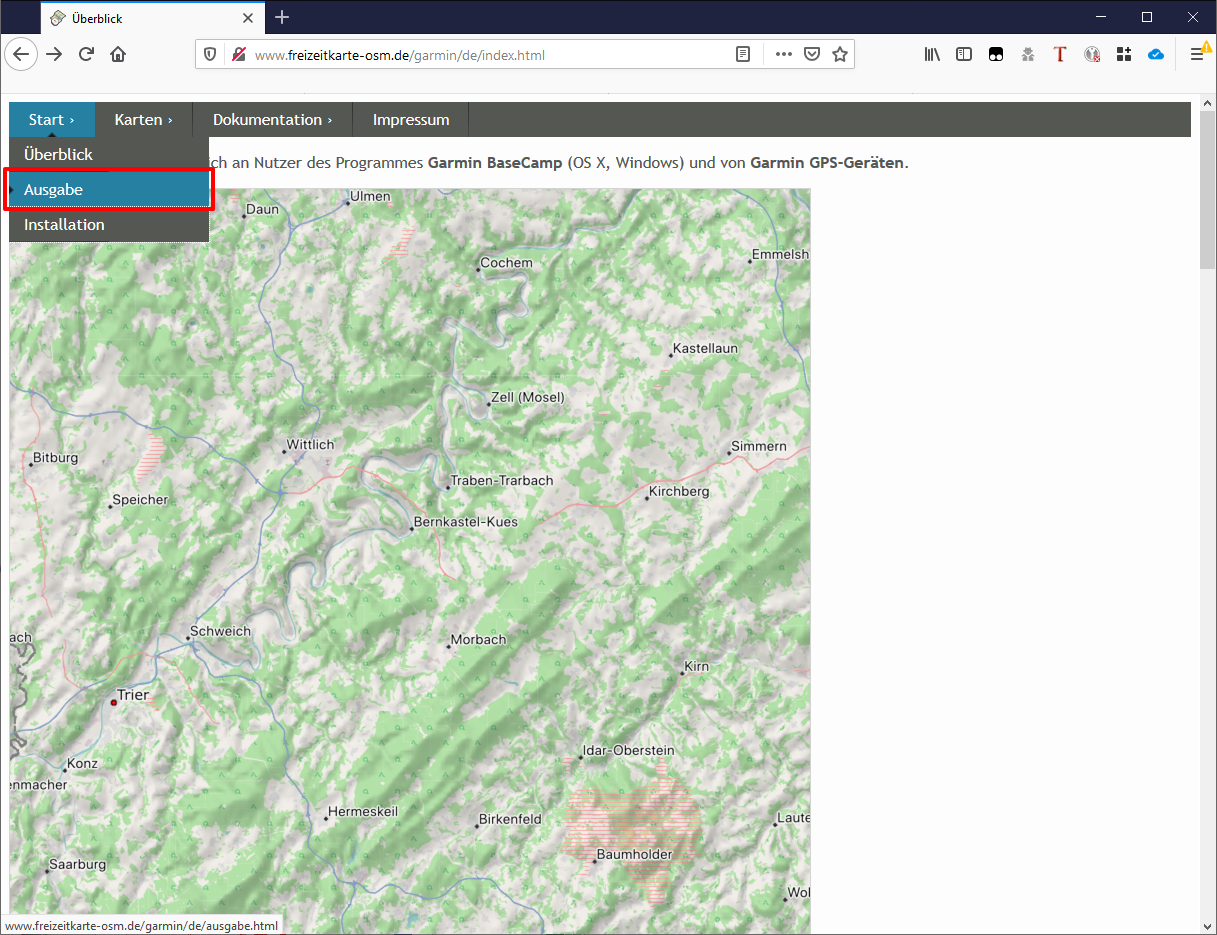The image size is (1217, 935).
Task: Click the Cochem label on the map
Action: [506, 263]
